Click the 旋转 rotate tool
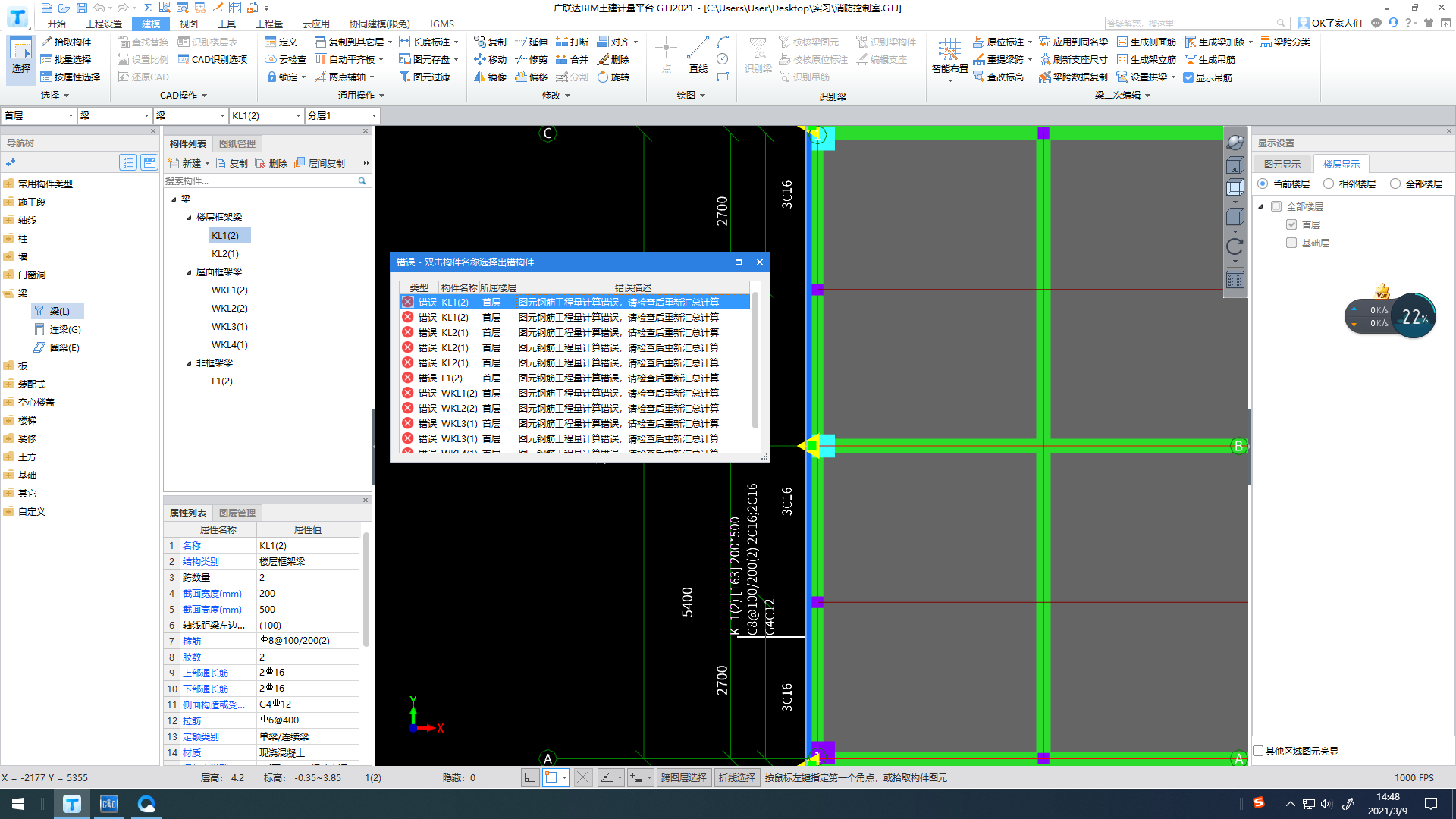The width and height of the screenshot is (1456, 819). (x=613, y=77)
